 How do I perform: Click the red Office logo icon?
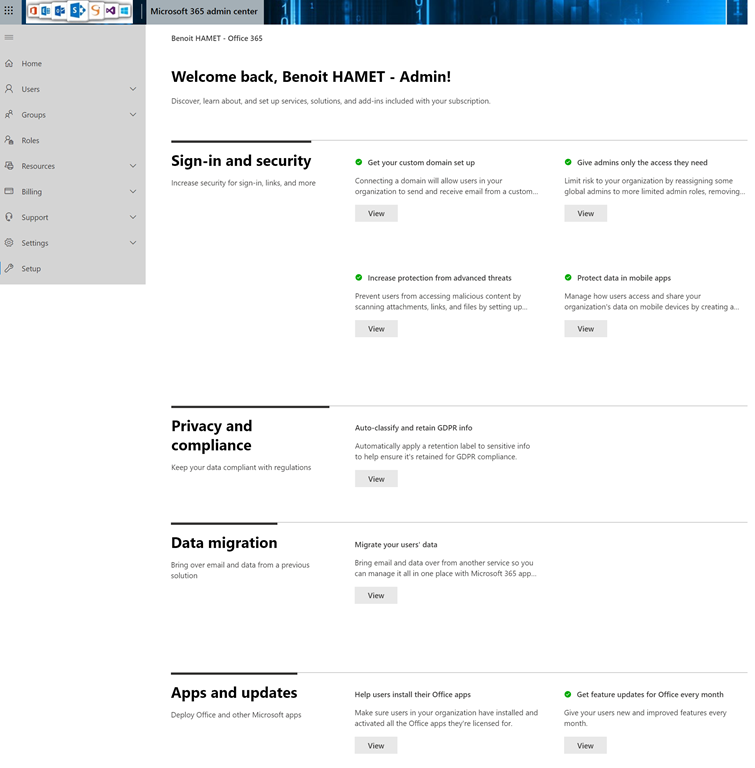click(33, 10)
